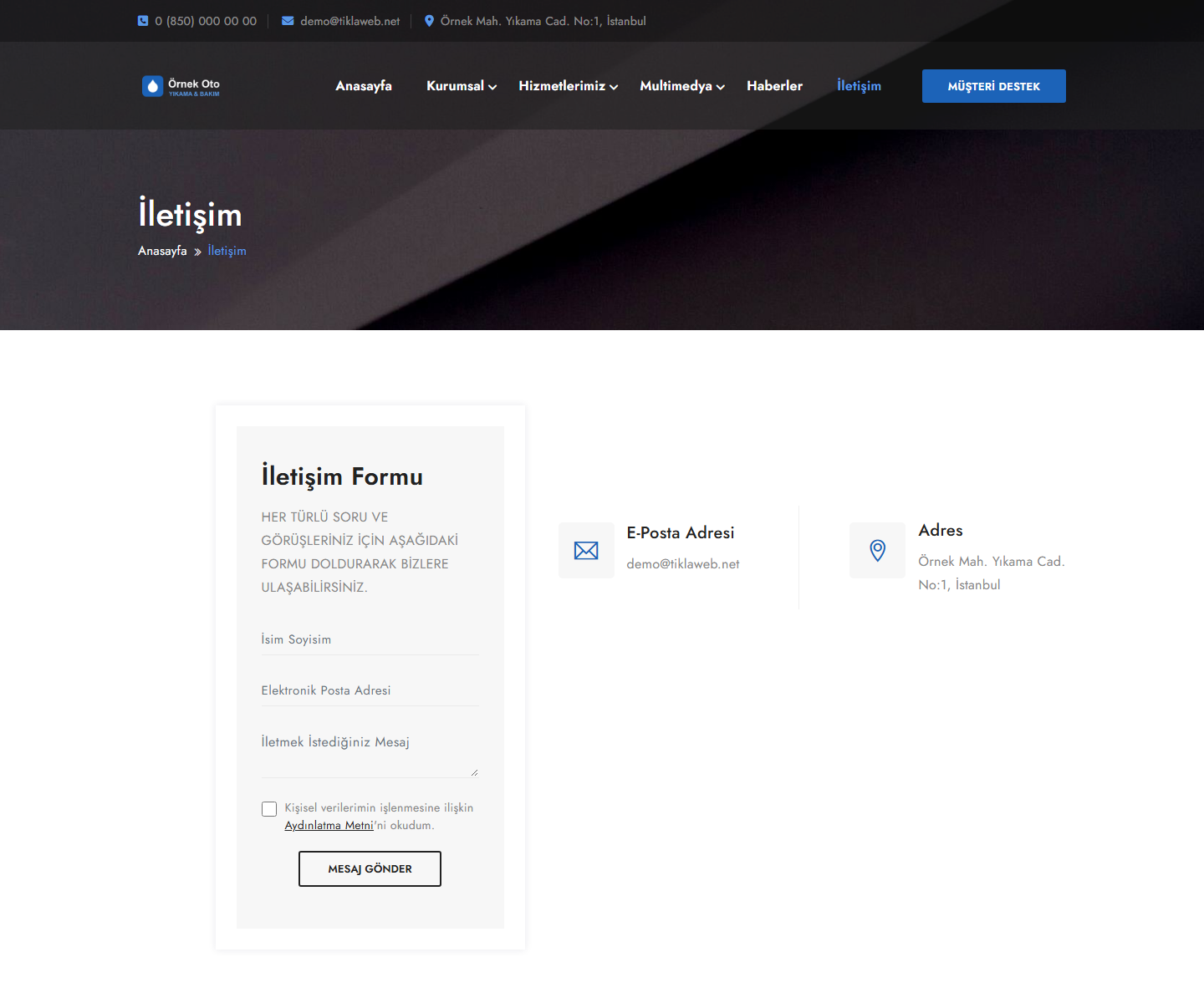The height and width of the screenshot is (1003, 1204).
Task: Focus the Elektronik Posta Adresi field
Action: pos(370,690)
